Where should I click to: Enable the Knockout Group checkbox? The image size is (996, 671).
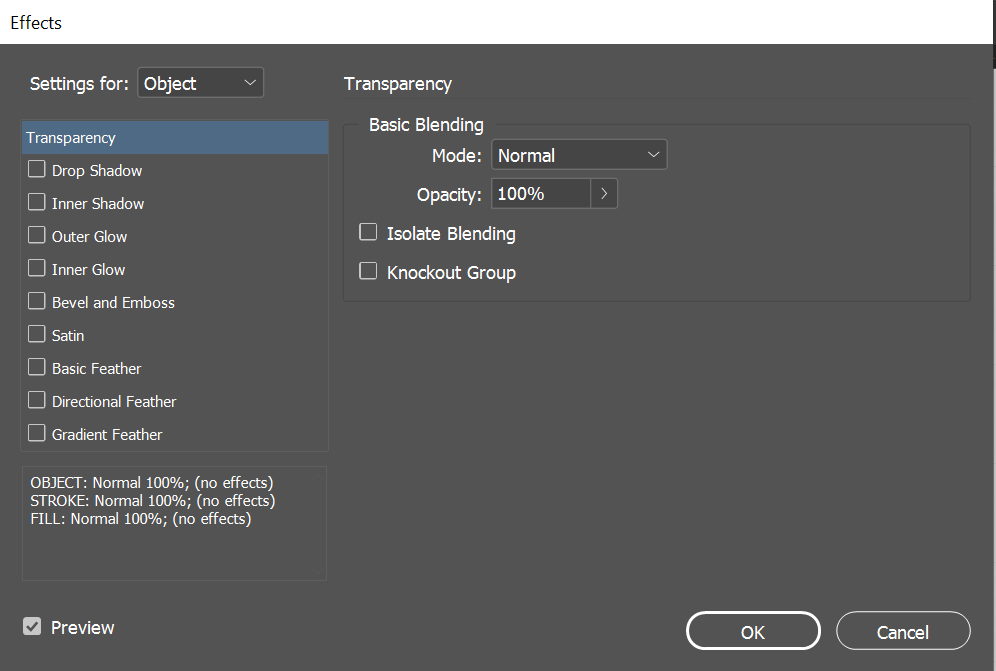pyautogui.click(x=369, y=272)
